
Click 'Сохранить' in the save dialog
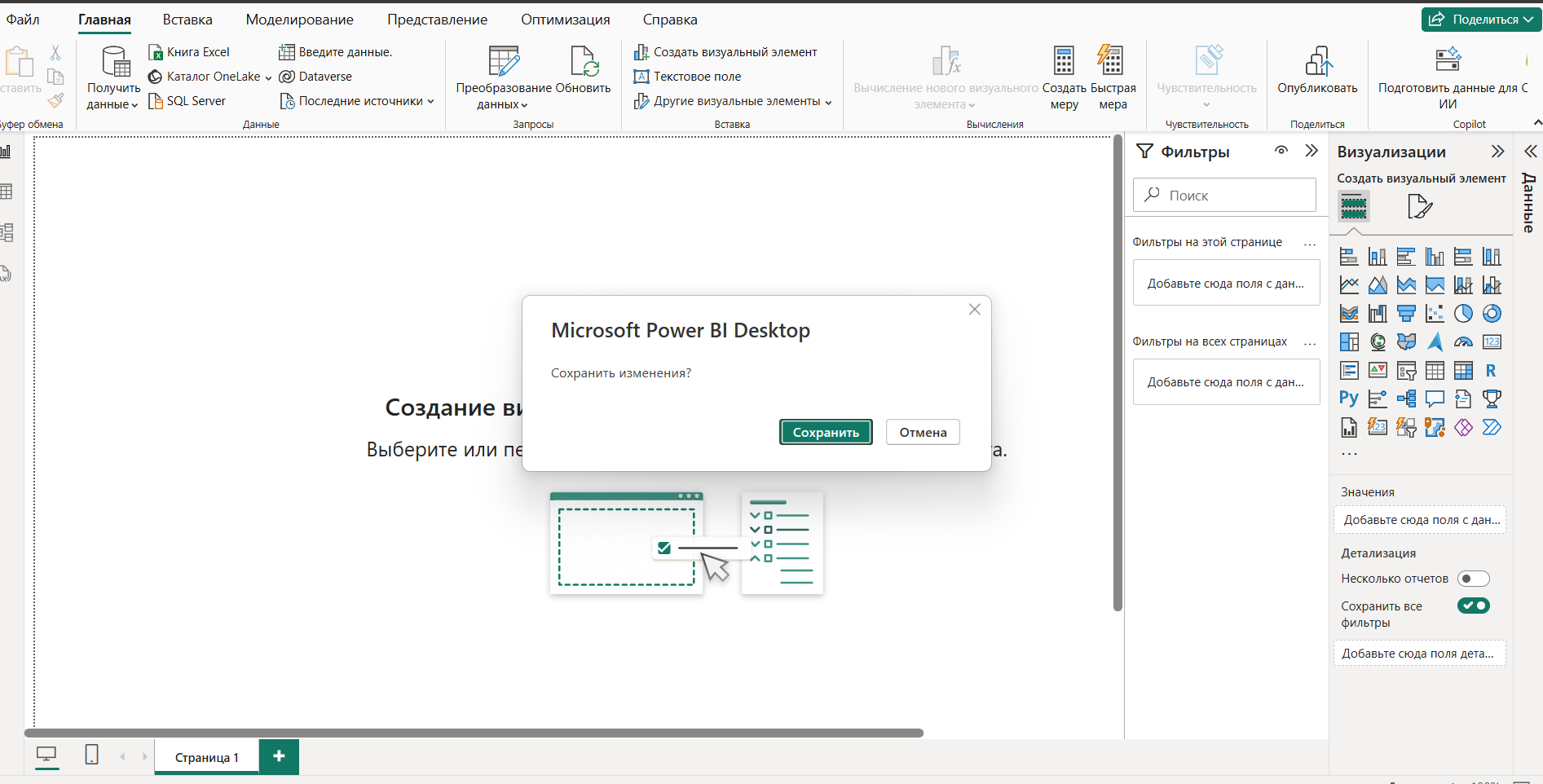tap(825, 432)
